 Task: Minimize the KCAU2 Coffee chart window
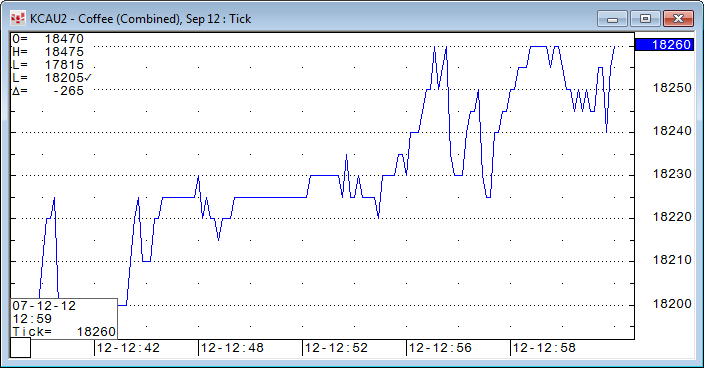(x=612, y=19)
